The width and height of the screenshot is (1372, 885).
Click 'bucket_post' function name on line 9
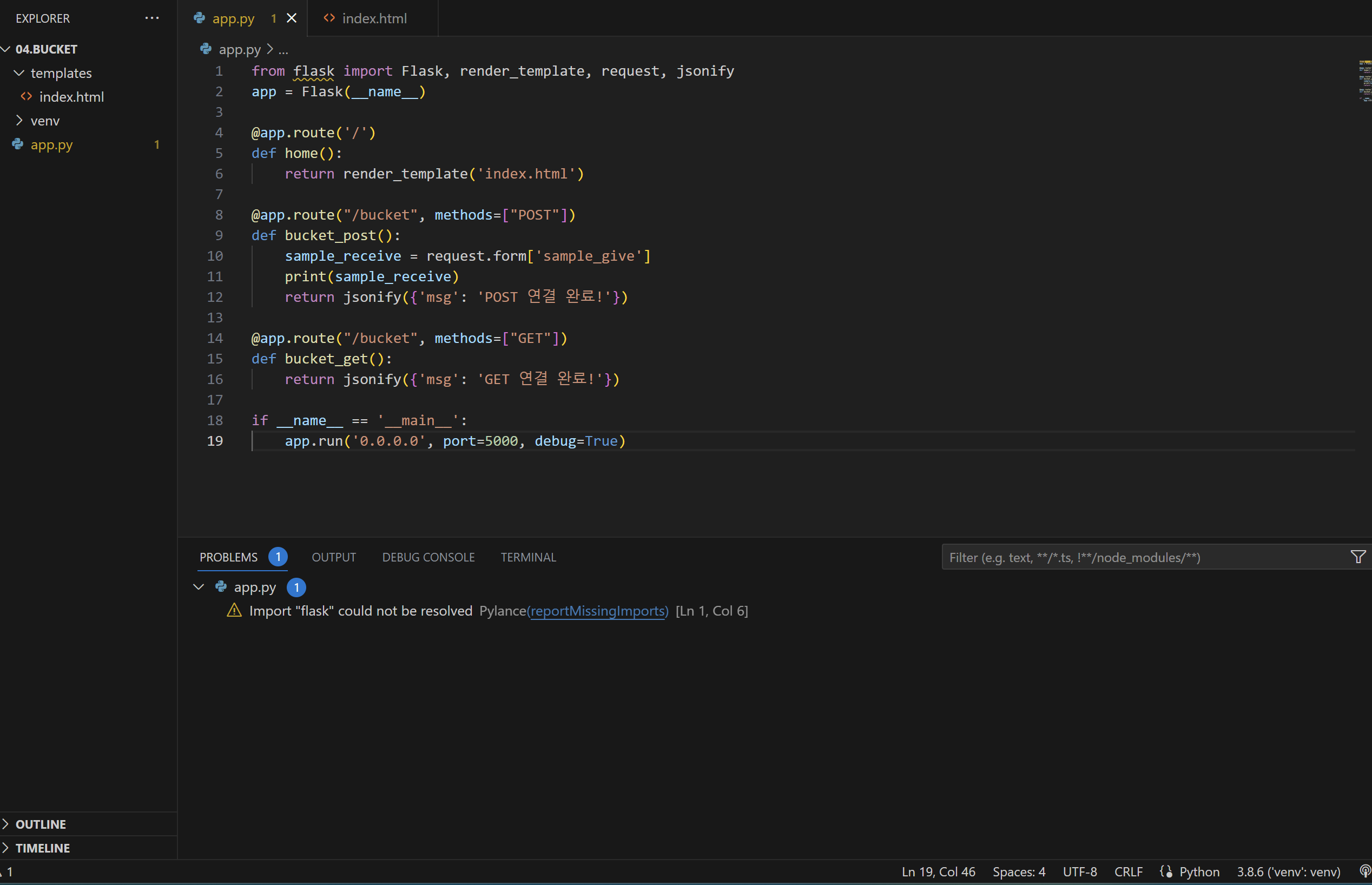pos(330,235)
